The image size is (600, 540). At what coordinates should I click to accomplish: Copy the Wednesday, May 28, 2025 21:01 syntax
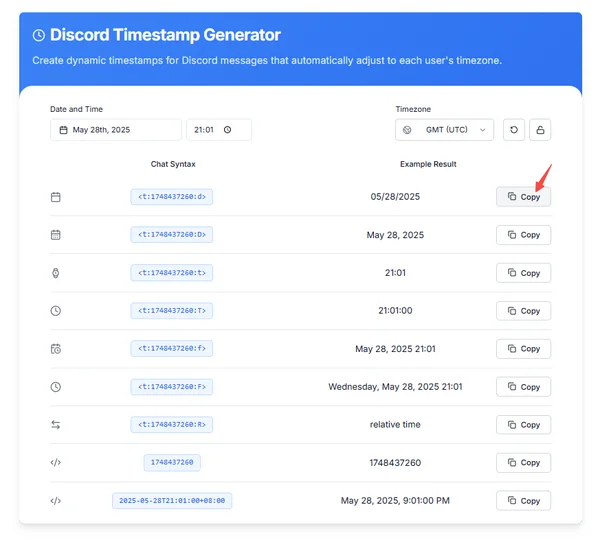coord(523,387)
